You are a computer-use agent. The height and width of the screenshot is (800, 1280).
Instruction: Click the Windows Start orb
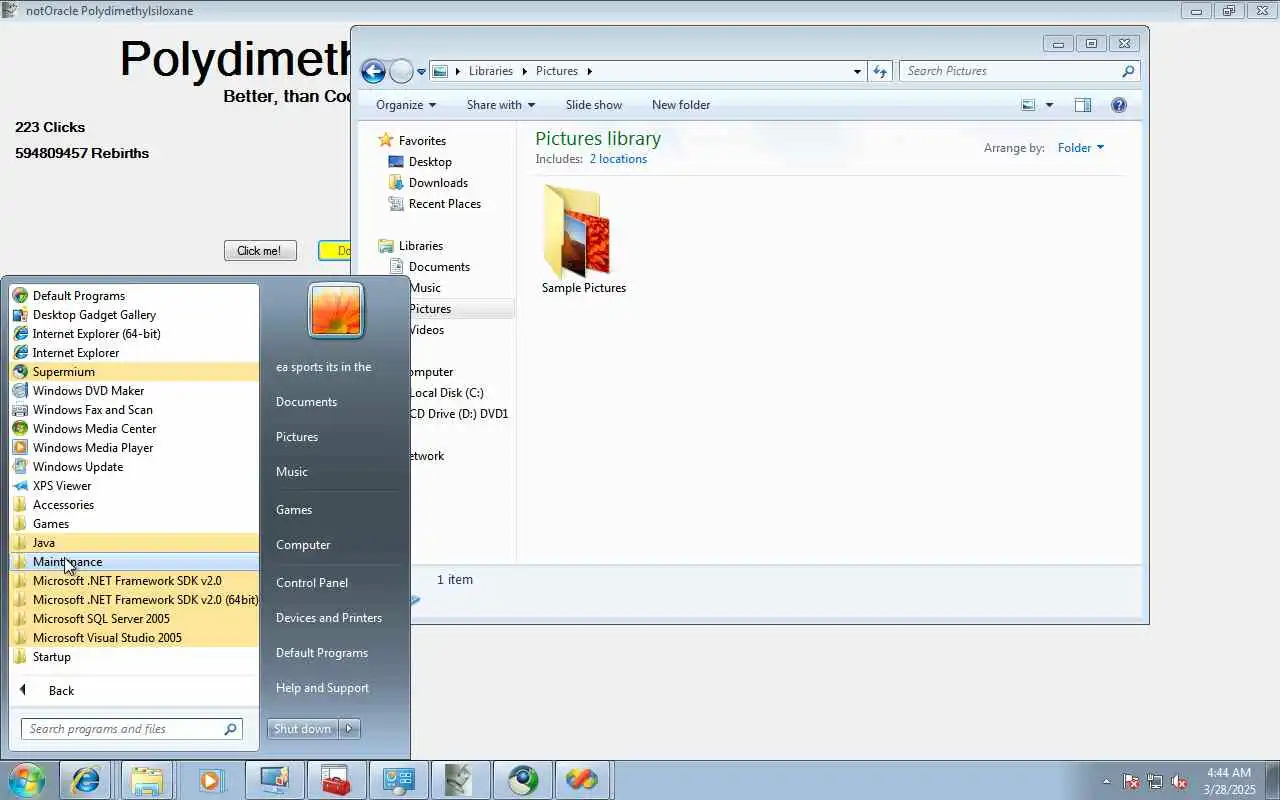pos(26,779)
